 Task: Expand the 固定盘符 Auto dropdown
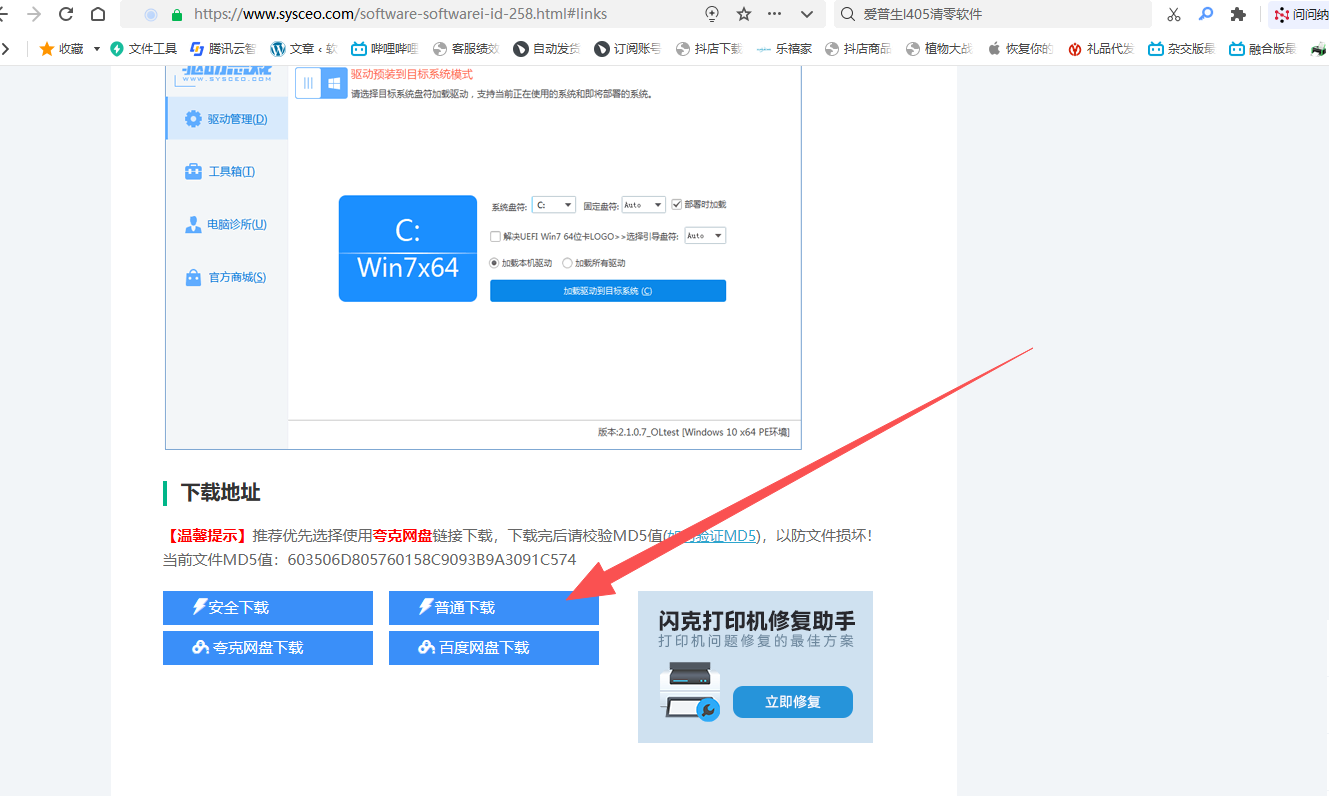pos(644,205)
